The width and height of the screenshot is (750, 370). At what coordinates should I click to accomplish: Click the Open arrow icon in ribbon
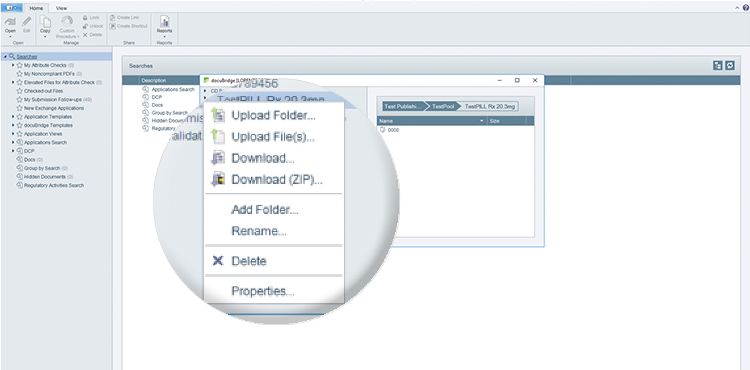point(10,22)
